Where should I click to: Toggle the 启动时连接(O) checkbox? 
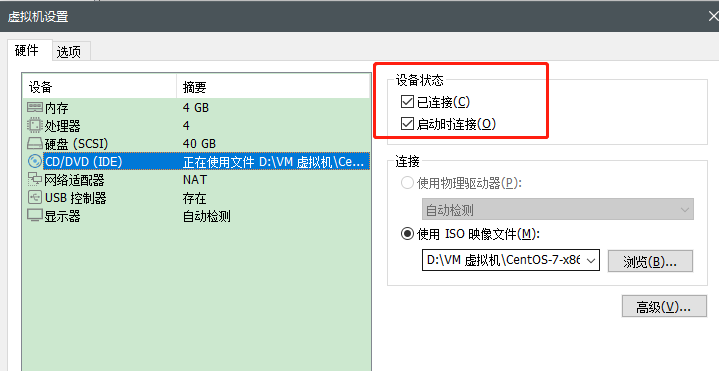pyautogui.click(x=407, y=123)
